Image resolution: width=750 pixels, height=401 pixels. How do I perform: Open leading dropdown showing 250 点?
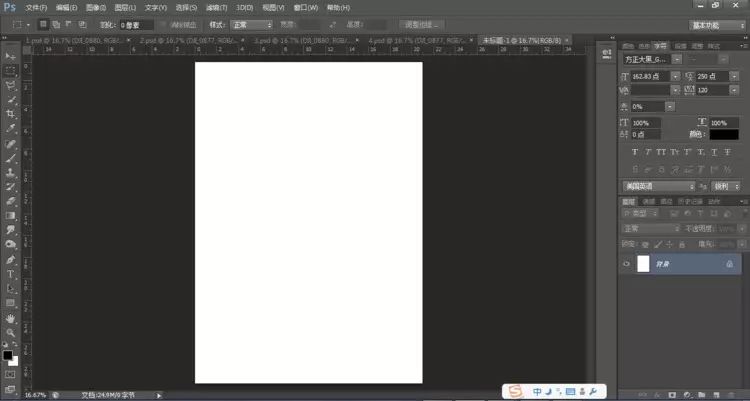click(734, 76)
